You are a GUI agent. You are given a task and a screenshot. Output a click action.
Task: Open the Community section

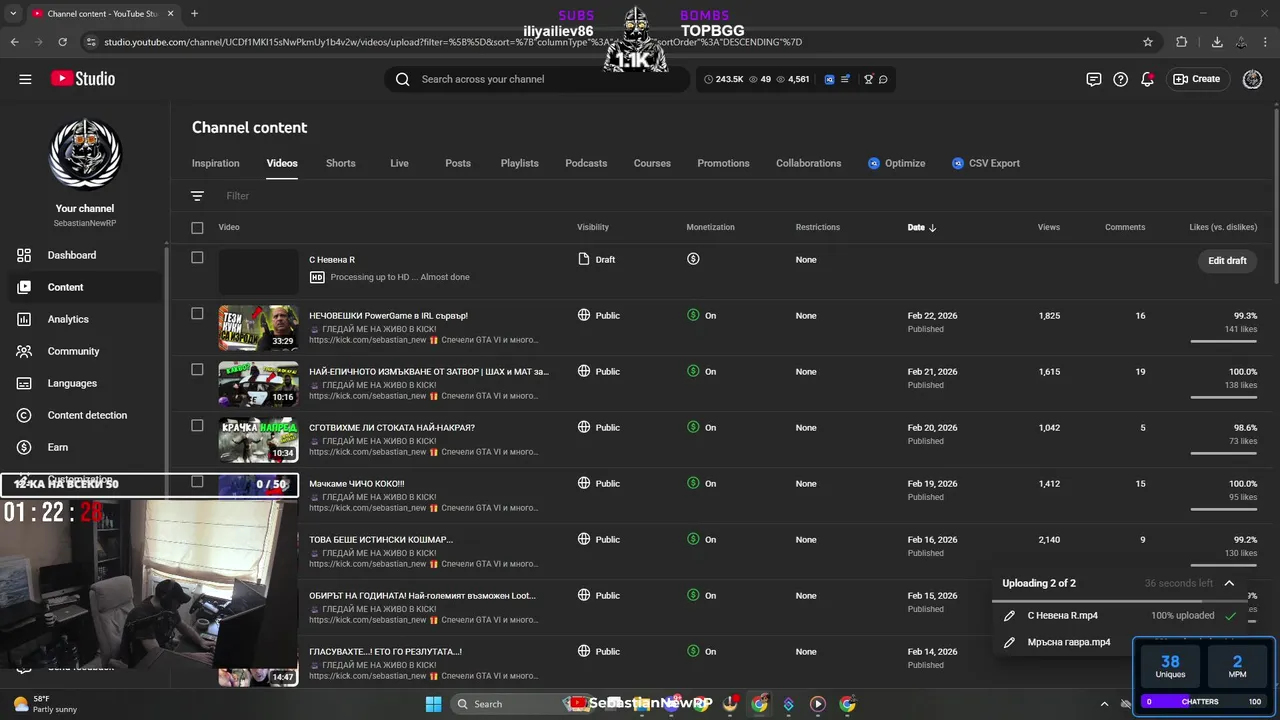[x=73, y=351]
